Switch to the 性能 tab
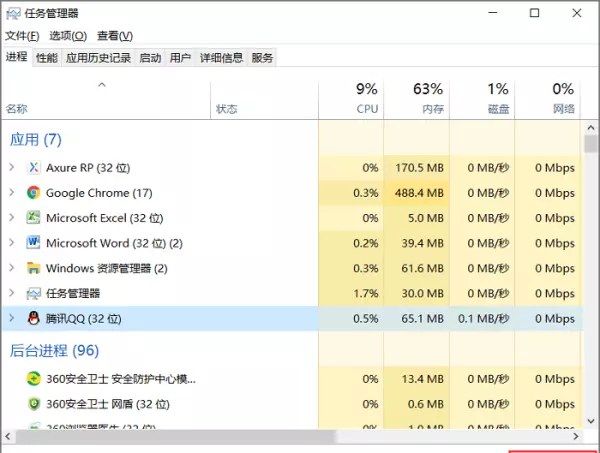The height and width of the screenshot is (453, 600). 47,58
